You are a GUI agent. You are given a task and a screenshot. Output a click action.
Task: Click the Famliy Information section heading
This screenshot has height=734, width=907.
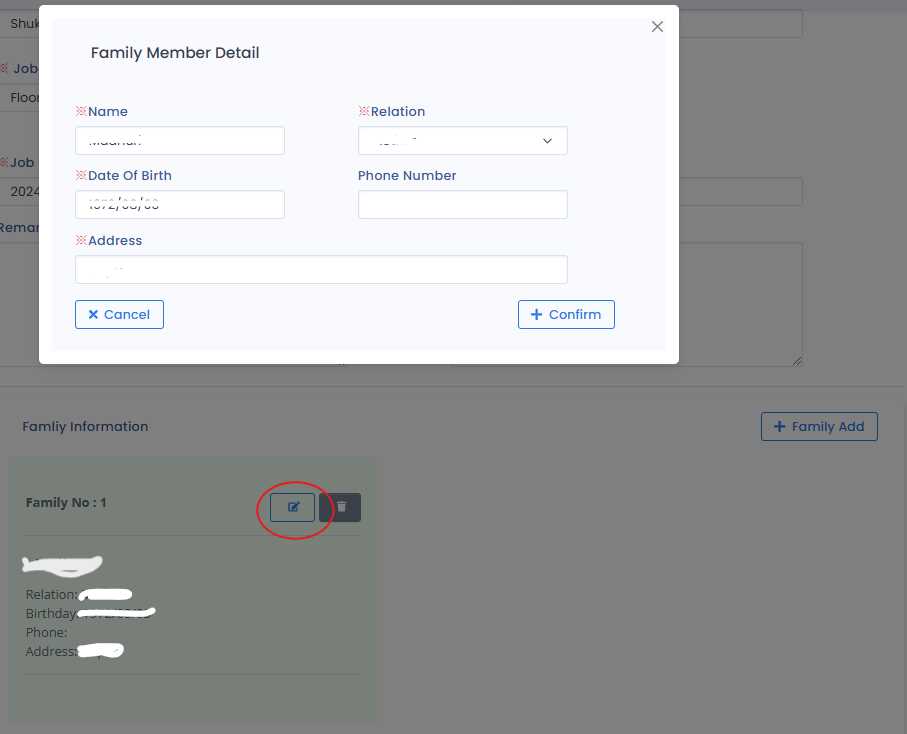tap(85, 426)
